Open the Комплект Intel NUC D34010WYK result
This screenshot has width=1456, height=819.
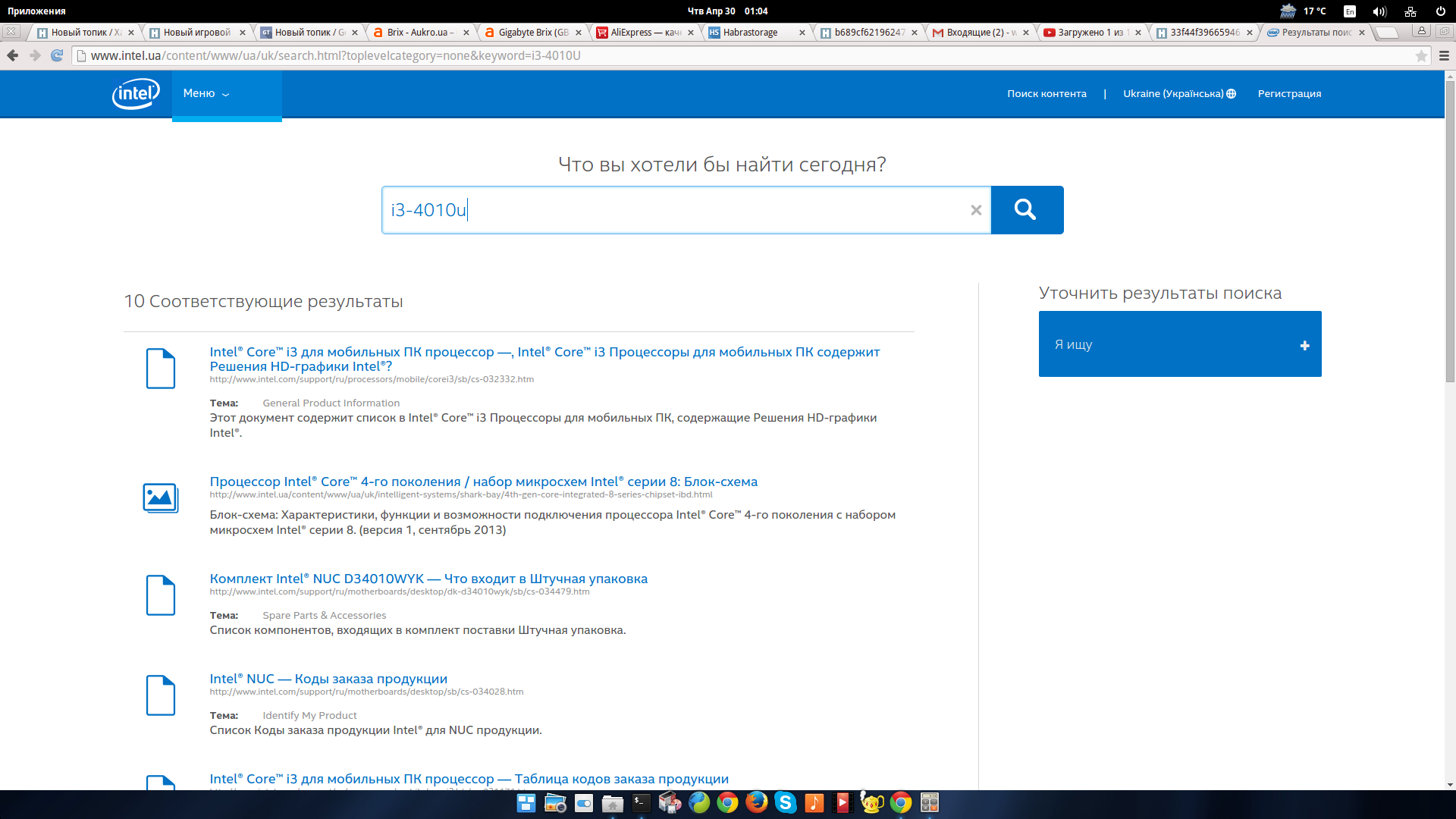[x=428, y=579]
